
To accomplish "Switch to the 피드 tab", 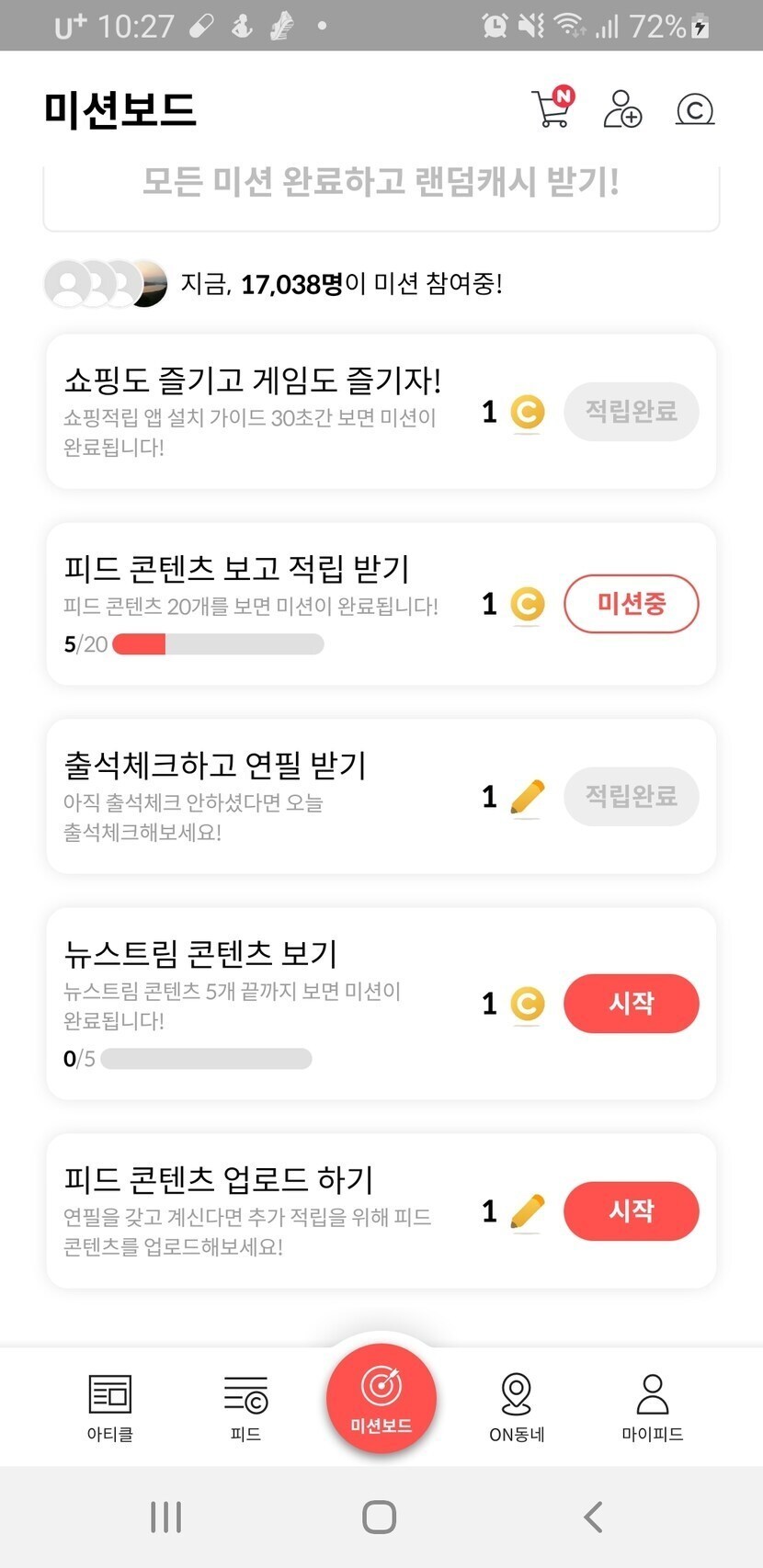I will click(x=245, y=1406).
